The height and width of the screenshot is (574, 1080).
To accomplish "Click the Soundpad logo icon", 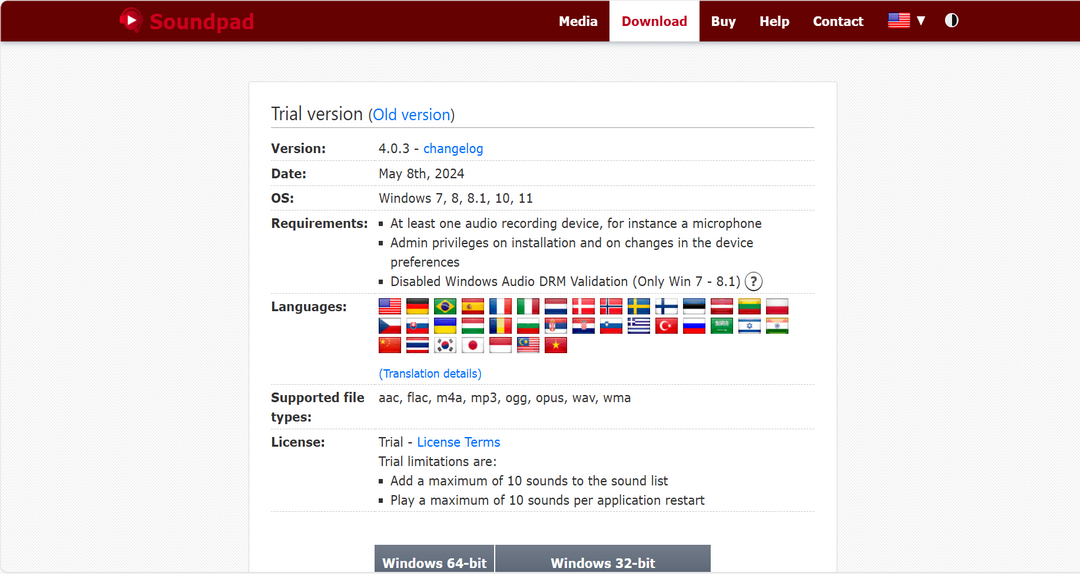I will click(x=130, y=21).
